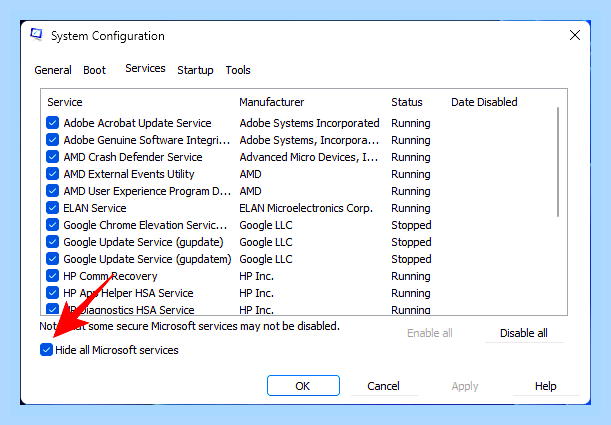Screen dimensions: 611x425
Task: Confirm with the OK button
Action: 303,386
